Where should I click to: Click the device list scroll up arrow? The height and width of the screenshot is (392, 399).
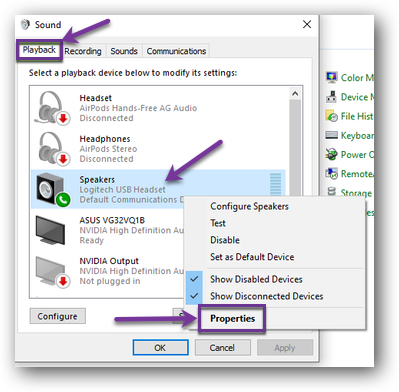click(x=295, y=94)
